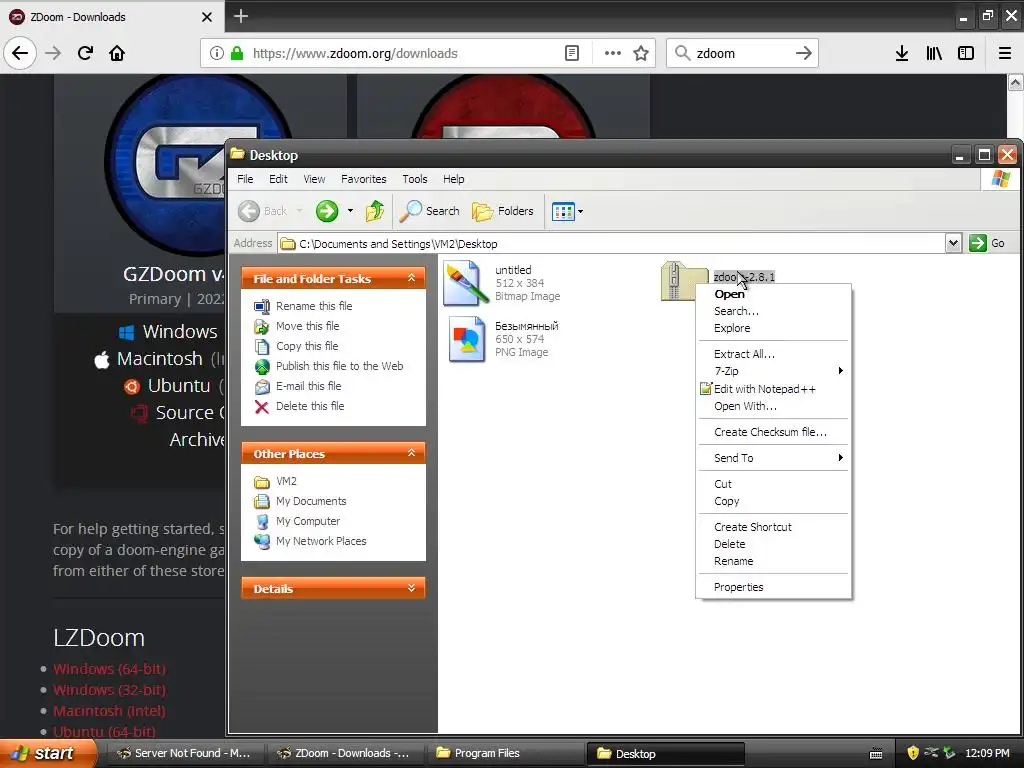Choose Create Shortcut in context menu
This screenshot has height=768, width=1024.
pos(774,527)
